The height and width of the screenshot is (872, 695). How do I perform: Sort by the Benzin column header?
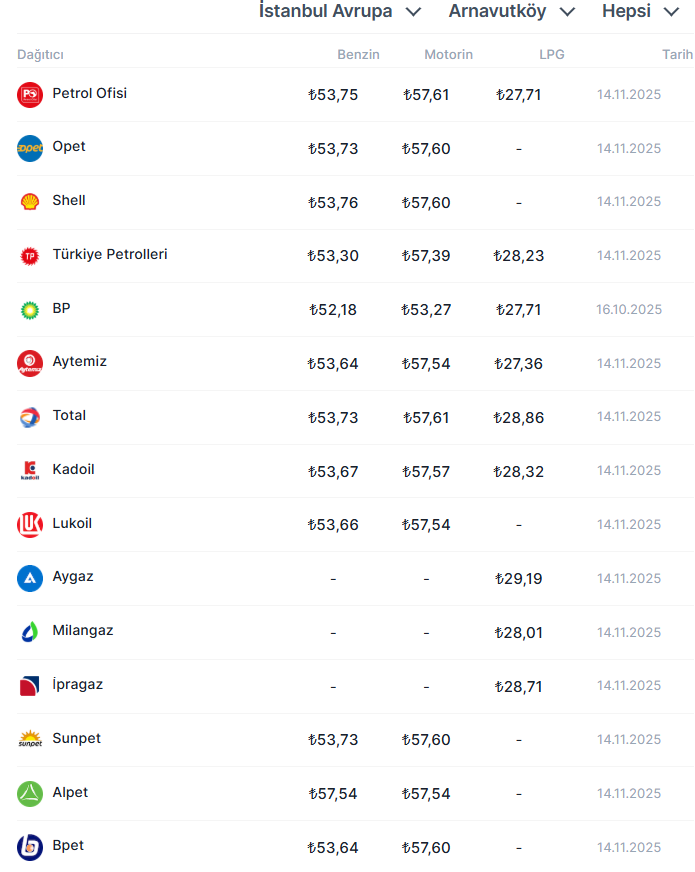coord(358,54)
